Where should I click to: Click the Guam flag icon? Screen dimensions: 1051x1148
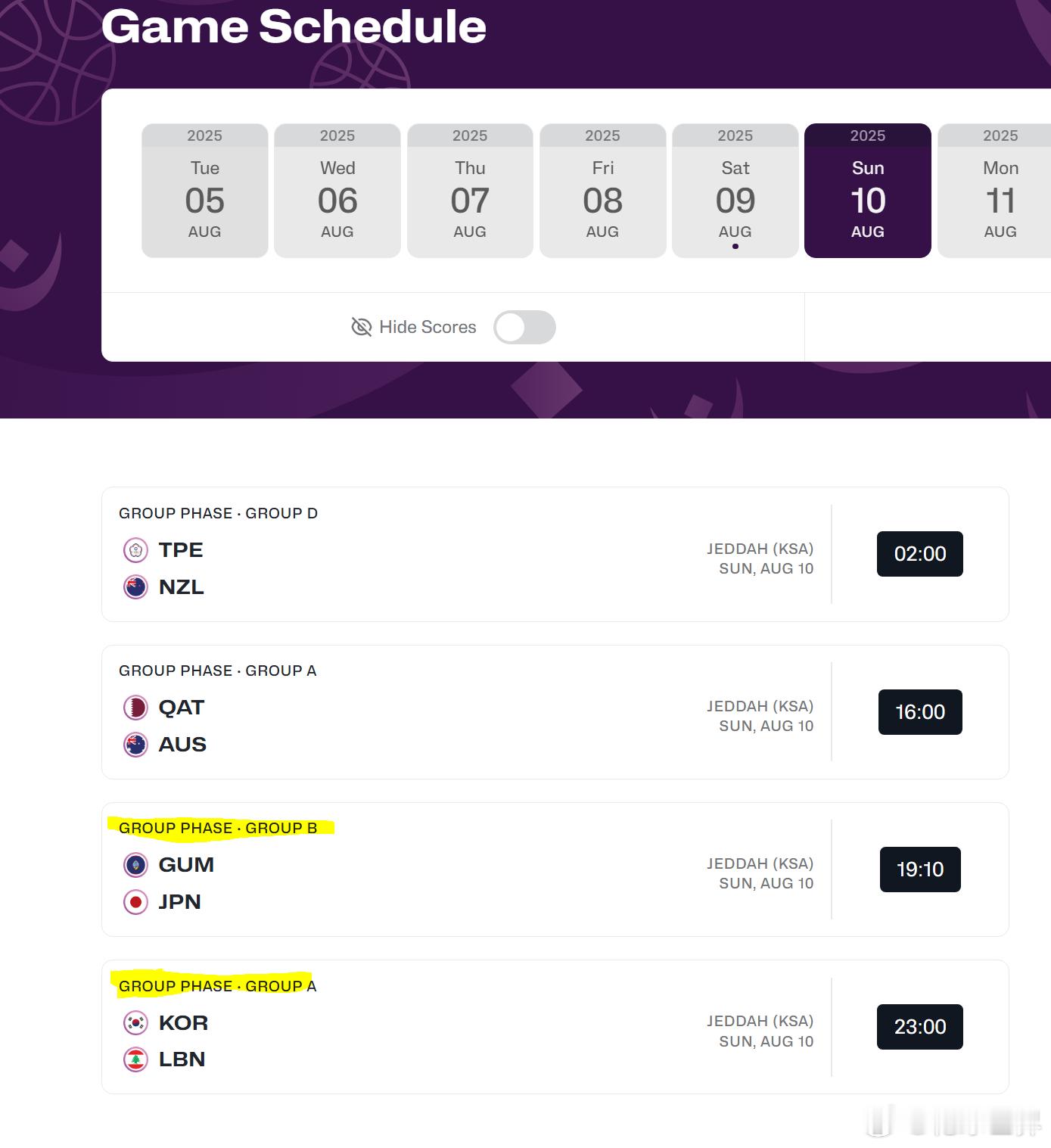pos(135,865)
